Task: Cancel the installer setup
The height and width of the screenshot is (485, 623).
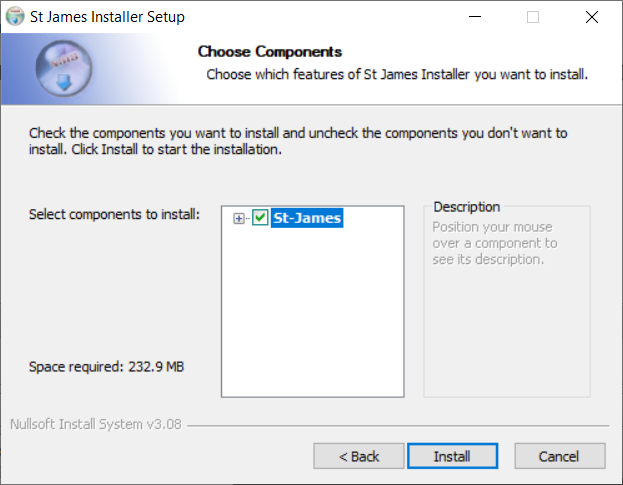Action: point(559,456)
